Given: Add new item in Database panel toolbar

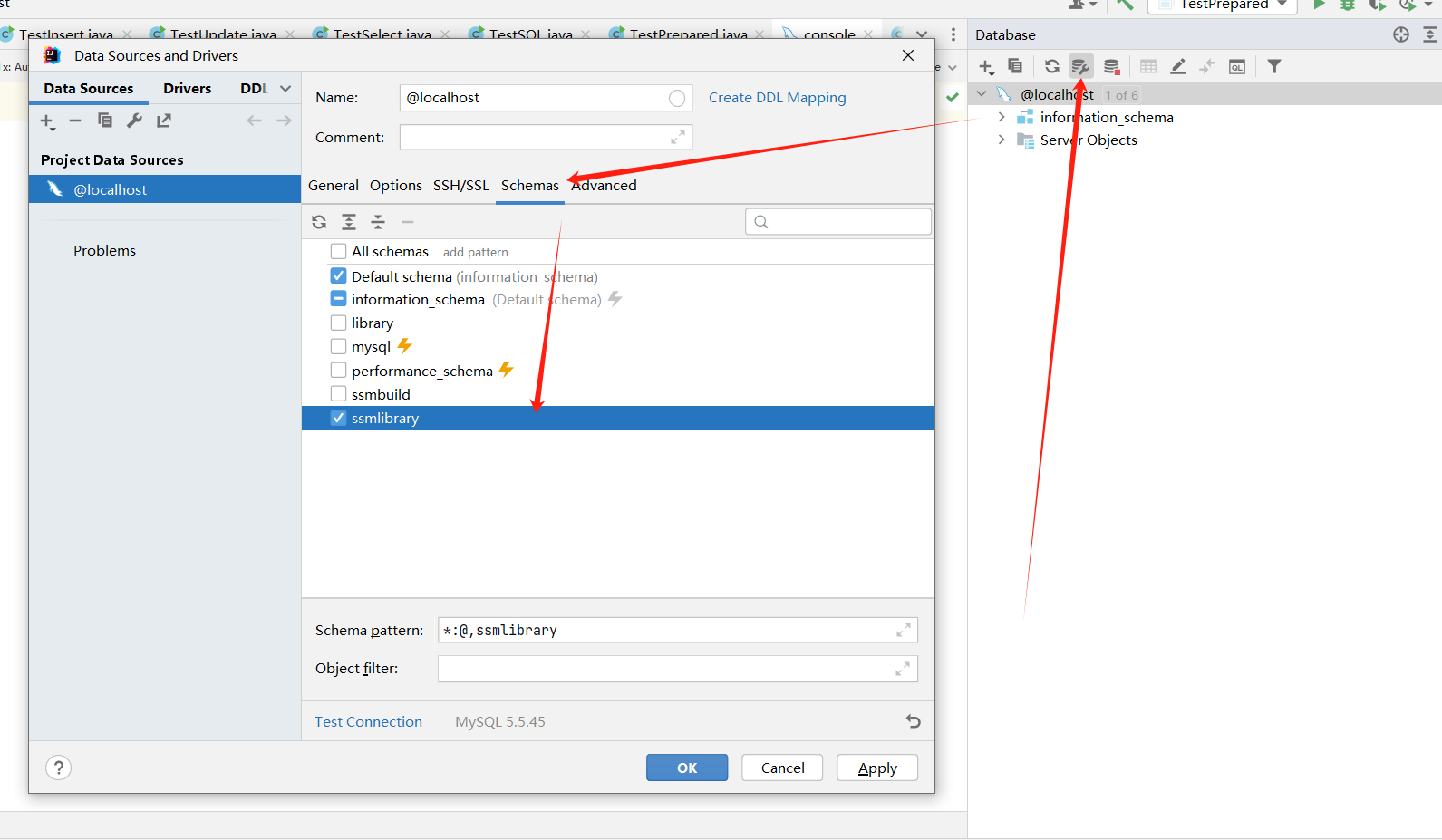Looking at the screenshot, I should pos(986,66).
